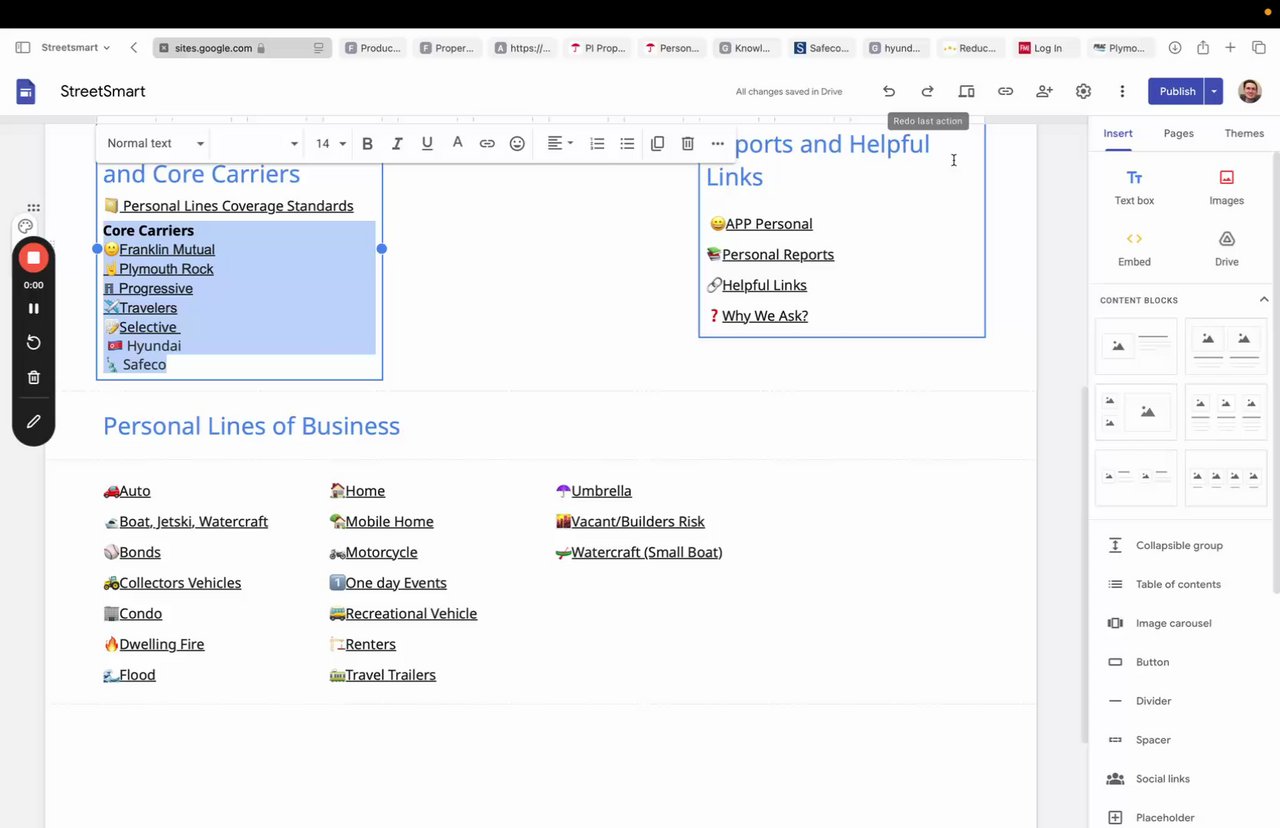
Task: Redo the last action
Action: click(x=927, y=91)
